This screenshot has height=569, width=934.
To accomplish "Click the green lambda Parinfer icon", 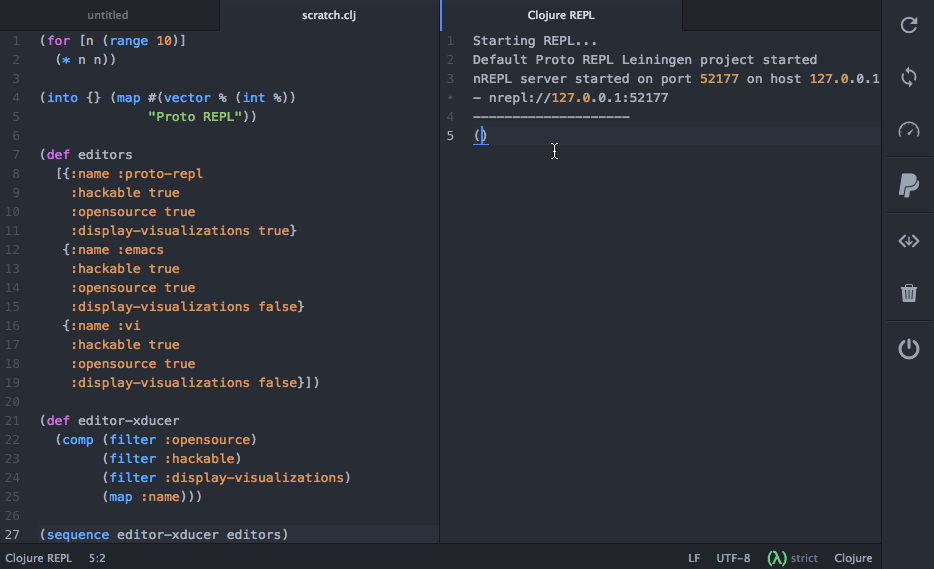I will click(777, 558).
